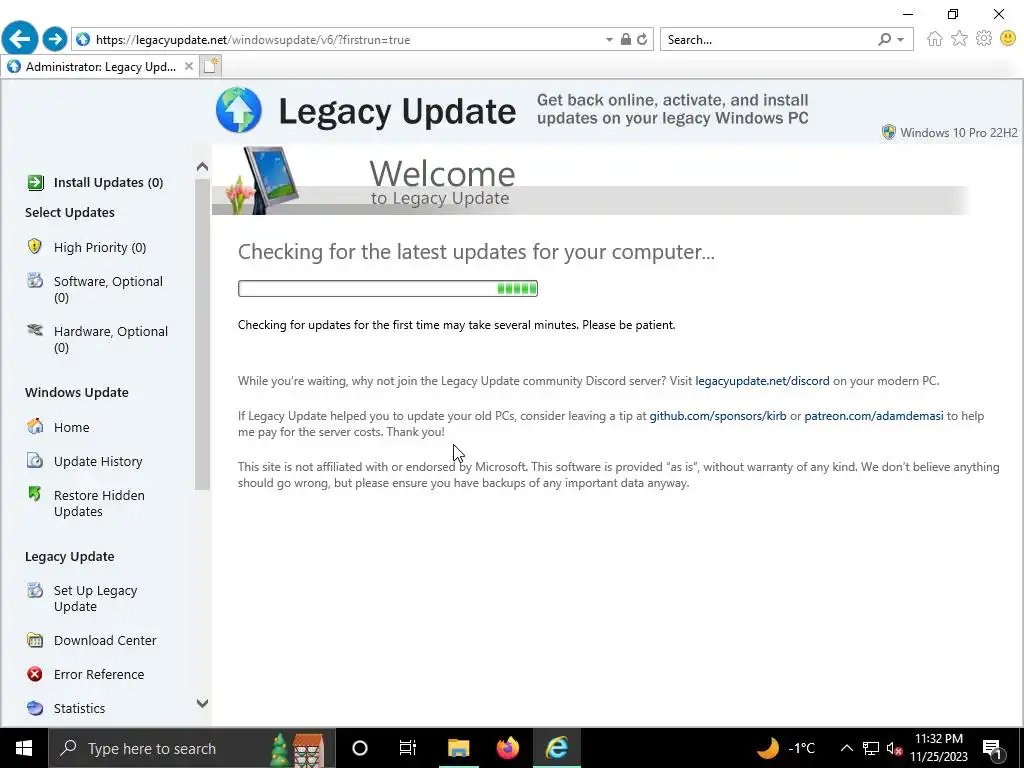Click Windows 10 Pro 22H2 shield label
Image resolution: width=1024 pixels, height=768 pixels.
[x=950, y=133]
